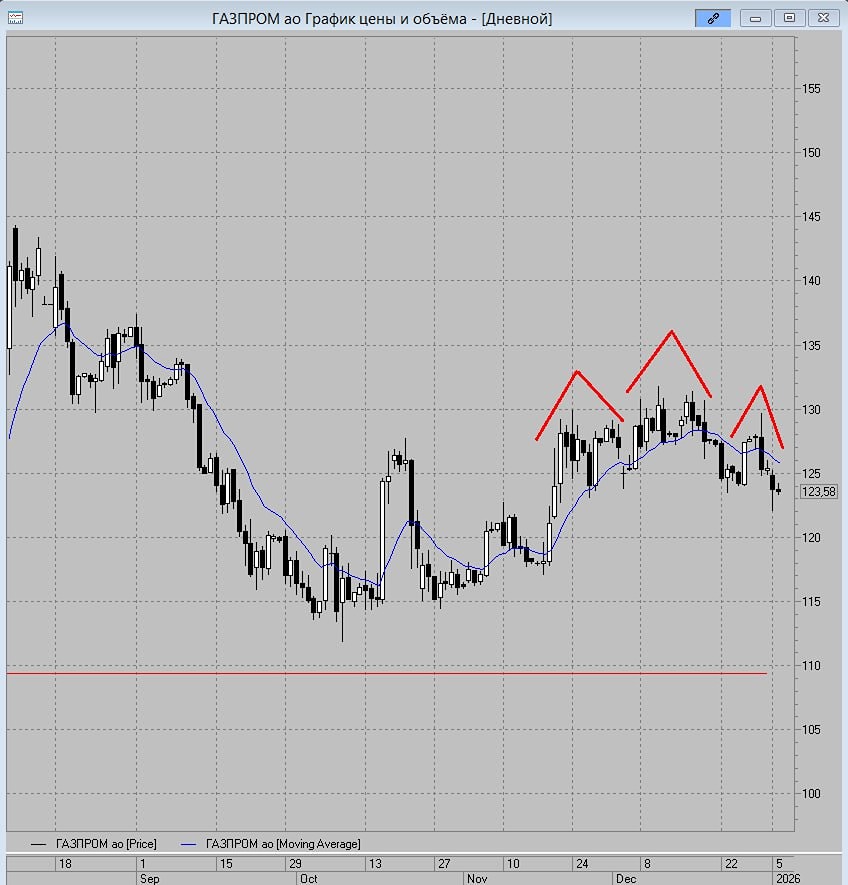848x885 pixels.
Task: Close the ГАЗПРОМ chart window
Action: coord(823,18)
